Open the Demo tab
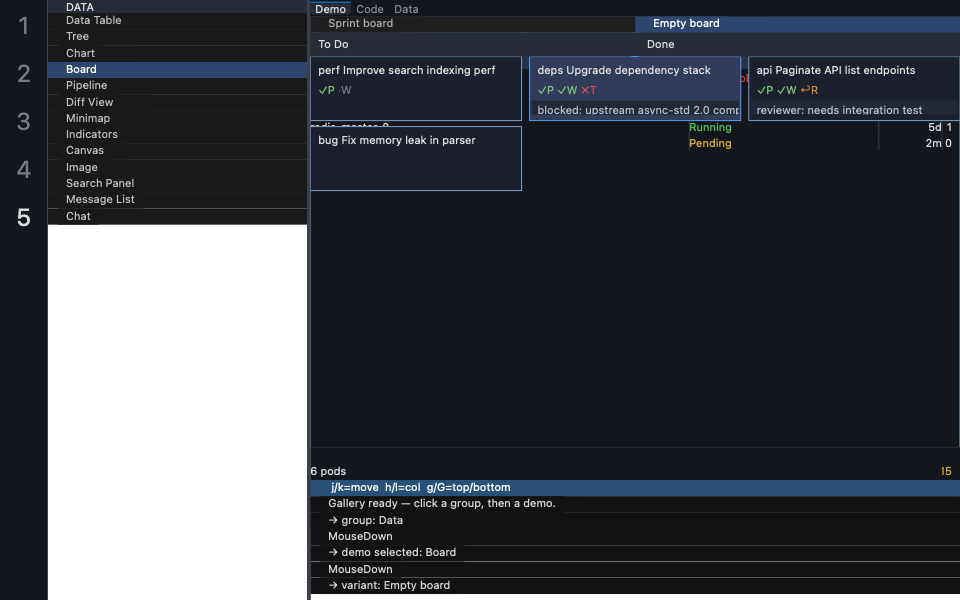 pyautogui.click(x=331, y=9)
